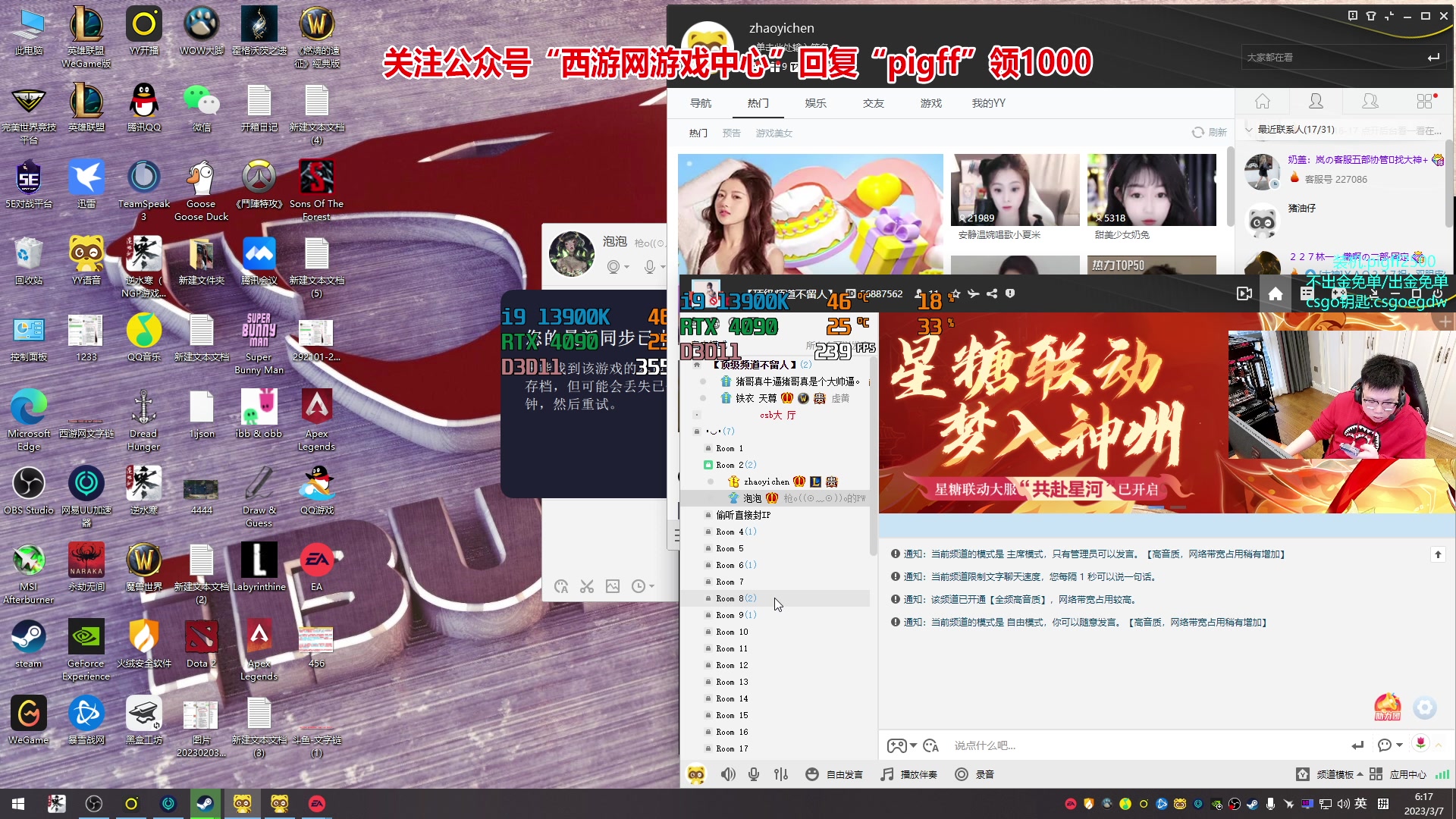The height and width of the screenshot is (819, 1456).
Task: Open the 频道模板 channel template dropdown
Action: tap(1335, 774)
